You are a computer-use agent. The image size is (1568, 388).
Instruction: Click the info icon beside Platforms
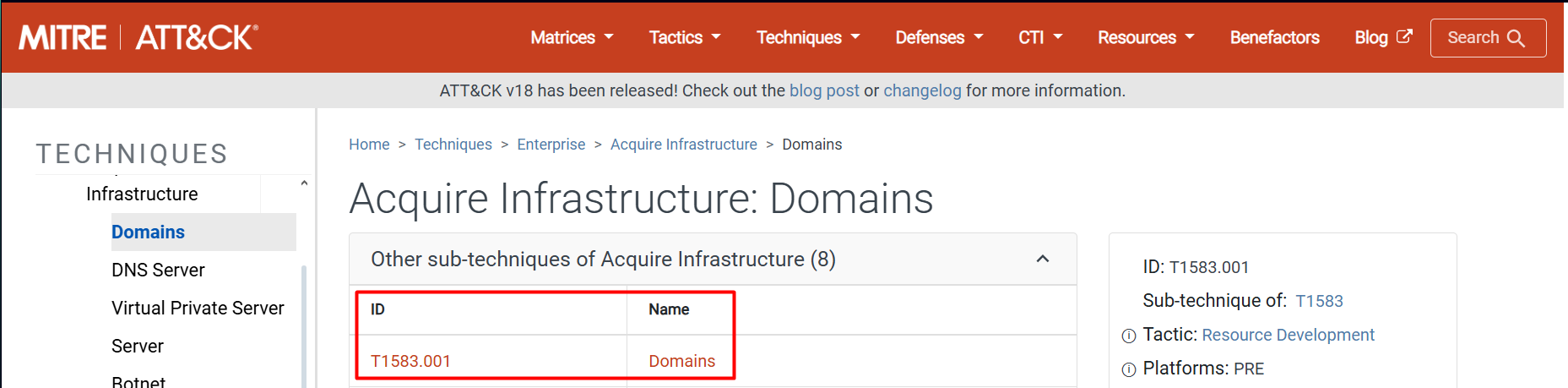[1129, 370]
